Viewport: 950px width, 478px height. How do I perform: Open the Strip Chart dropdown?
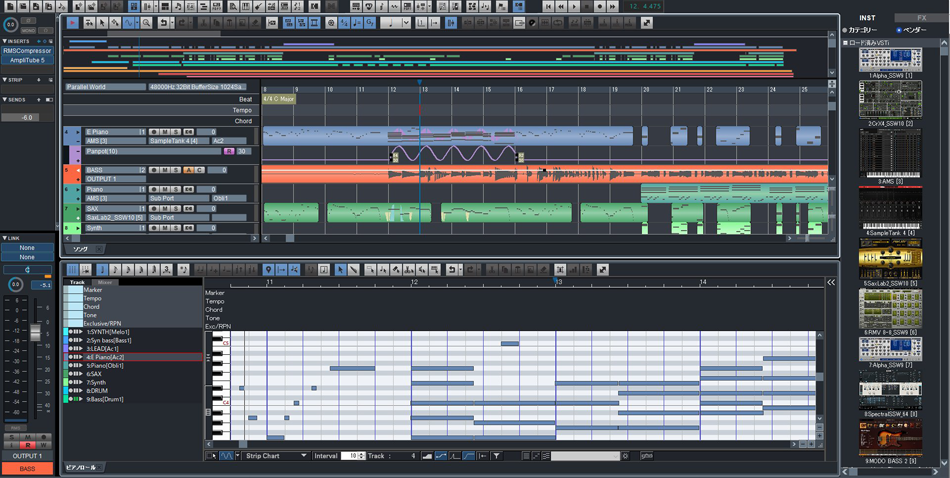point(276,456)
